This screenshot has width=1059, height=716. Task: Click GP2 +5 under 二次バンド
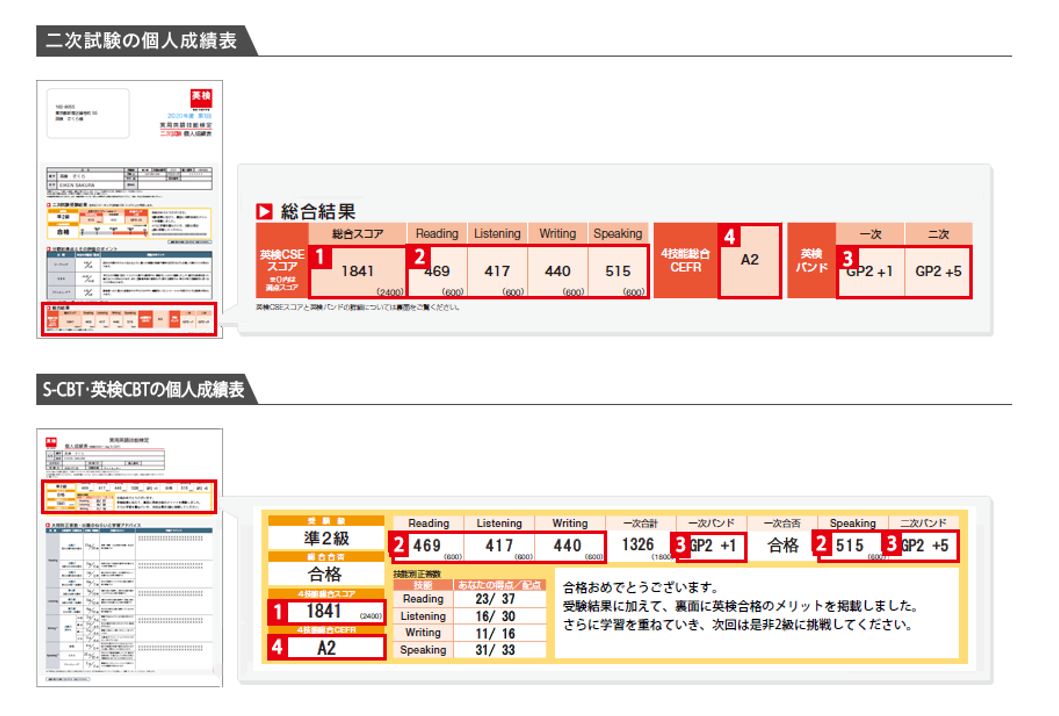(x=925, y=545)
